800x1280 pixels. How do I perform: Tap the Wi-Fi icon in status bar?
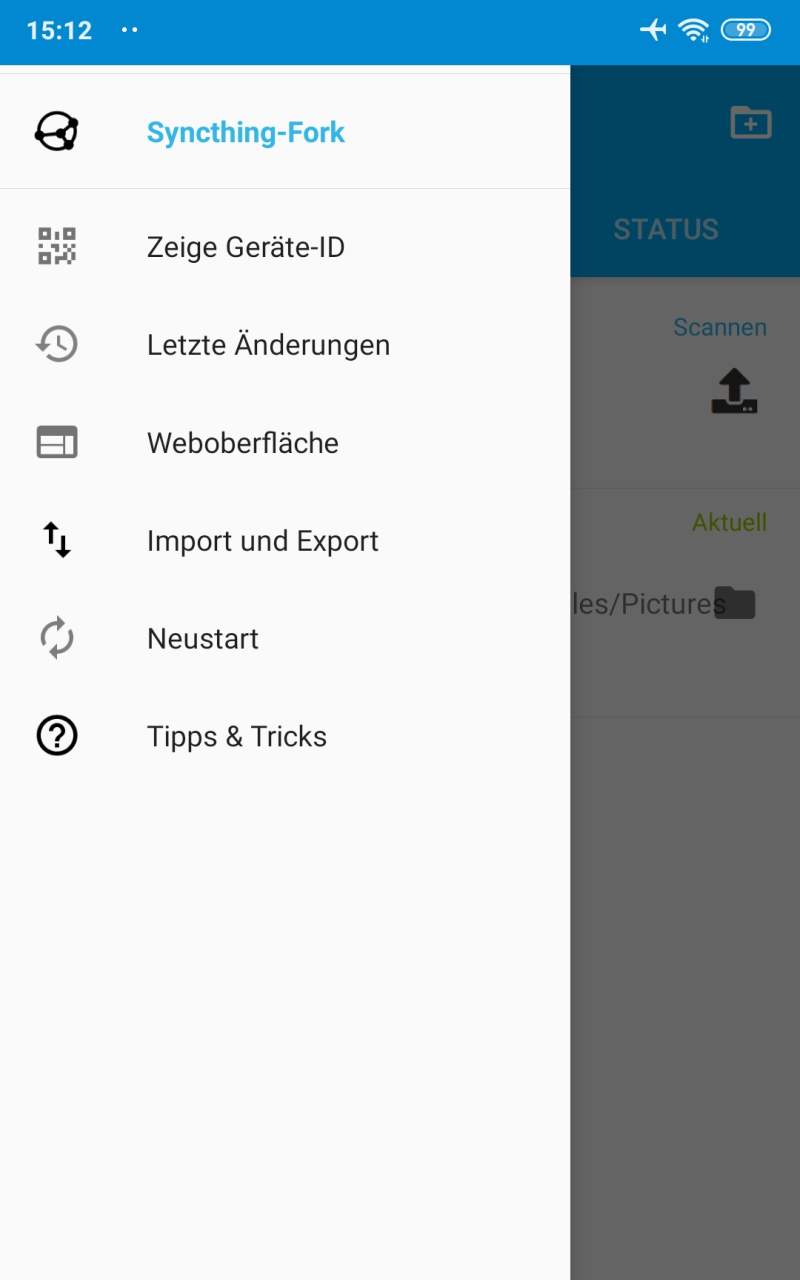693,30
